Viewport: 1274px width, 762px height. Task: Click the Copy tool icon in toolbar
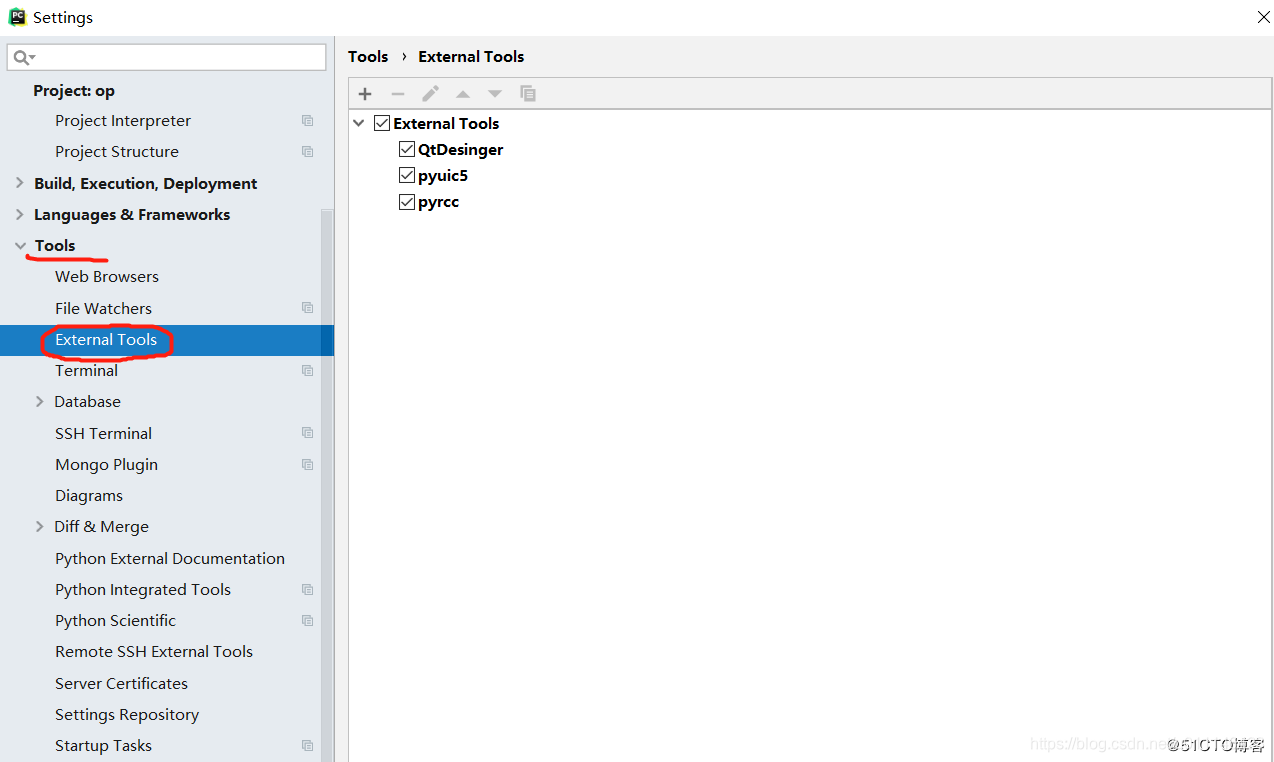tap(528, 93)
